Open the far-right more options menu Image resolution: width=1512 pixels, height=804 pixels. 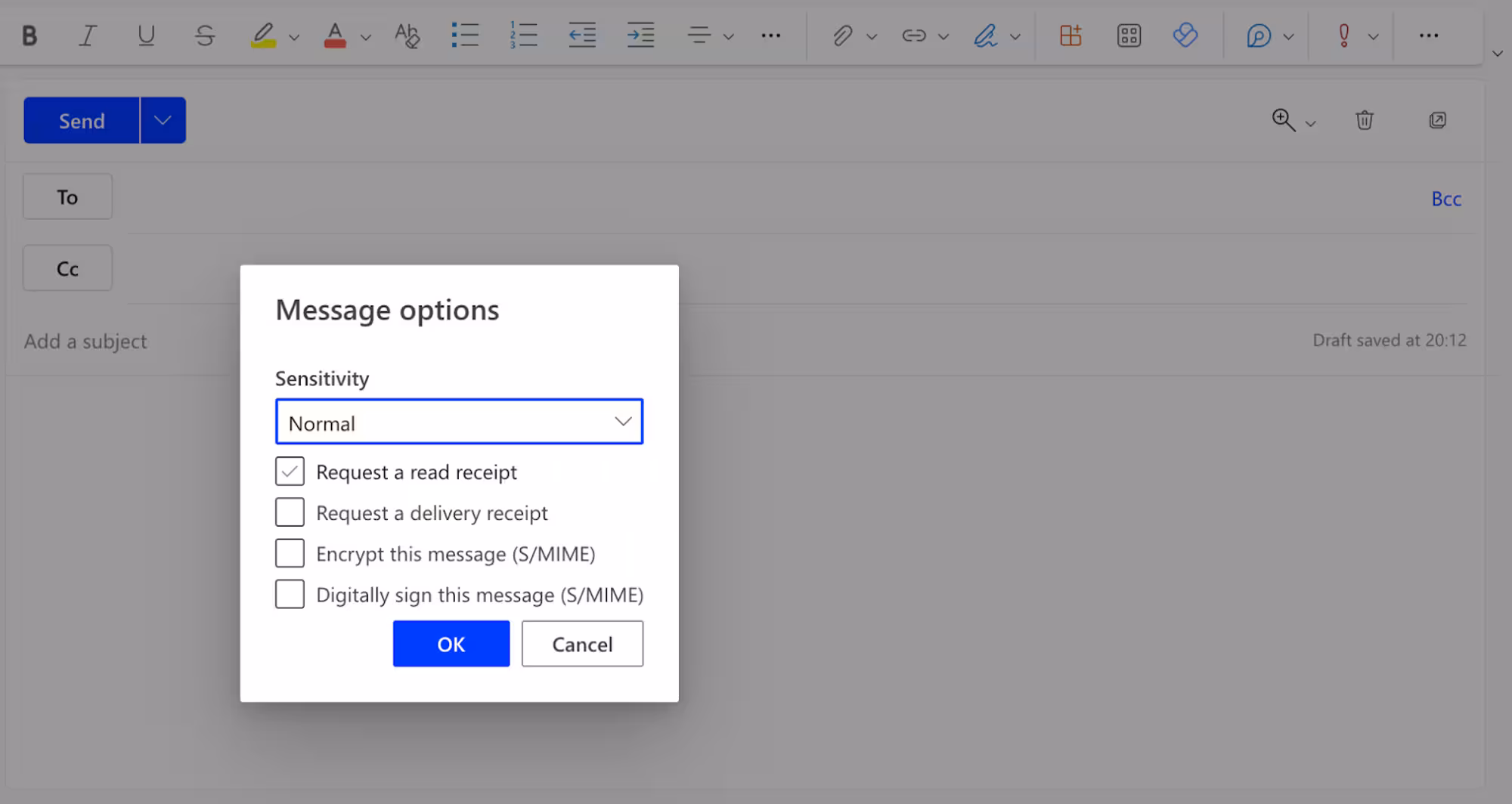click(1428, 36)
